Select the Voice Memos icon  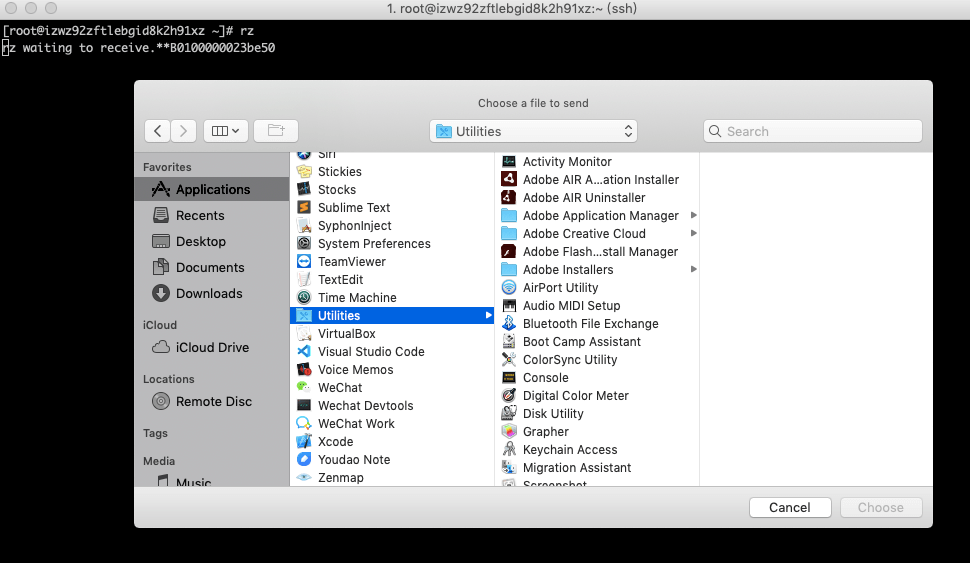[304, 369]
